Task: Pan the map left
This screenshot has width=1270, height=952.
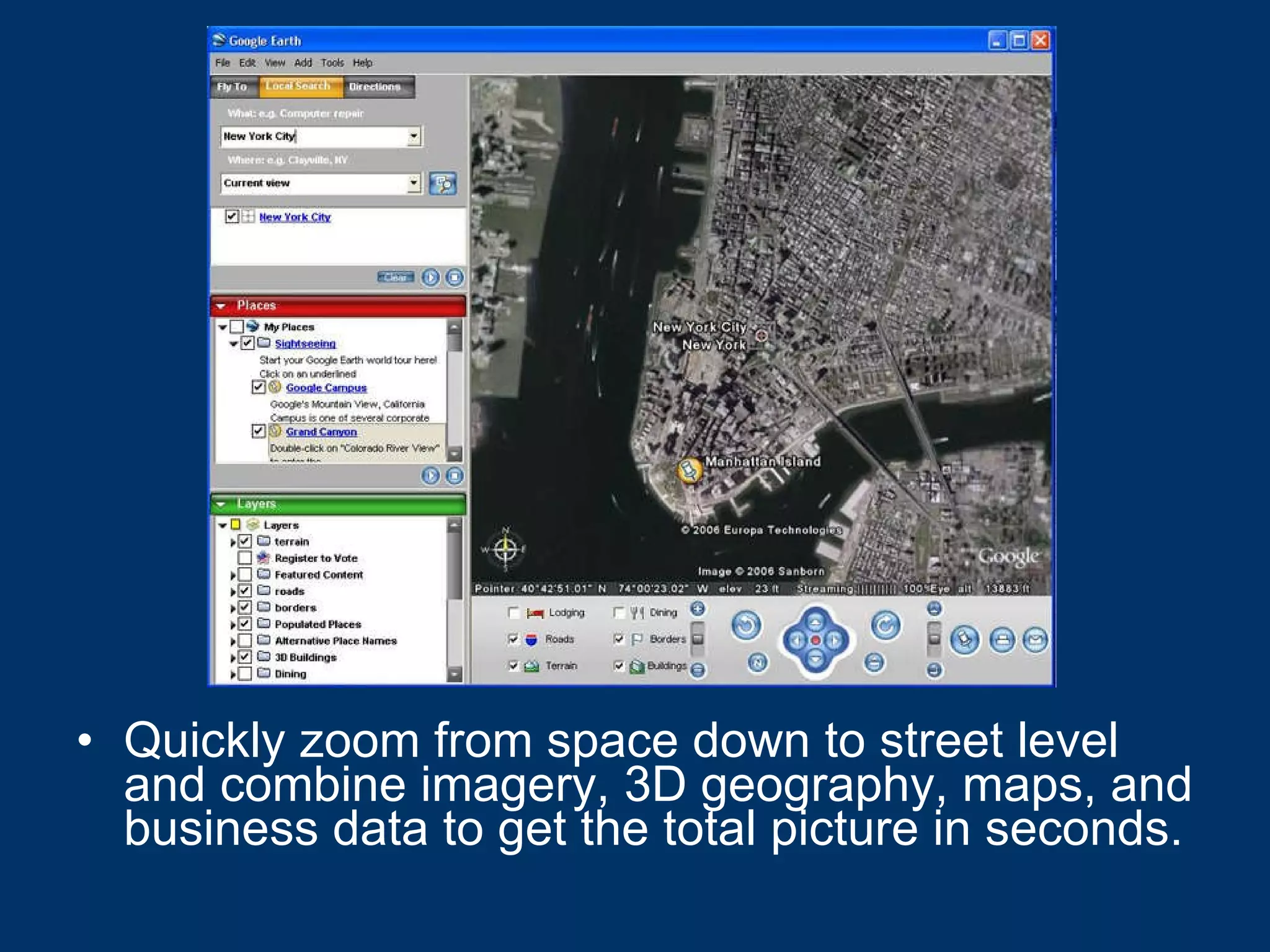Action: (797, 641)
